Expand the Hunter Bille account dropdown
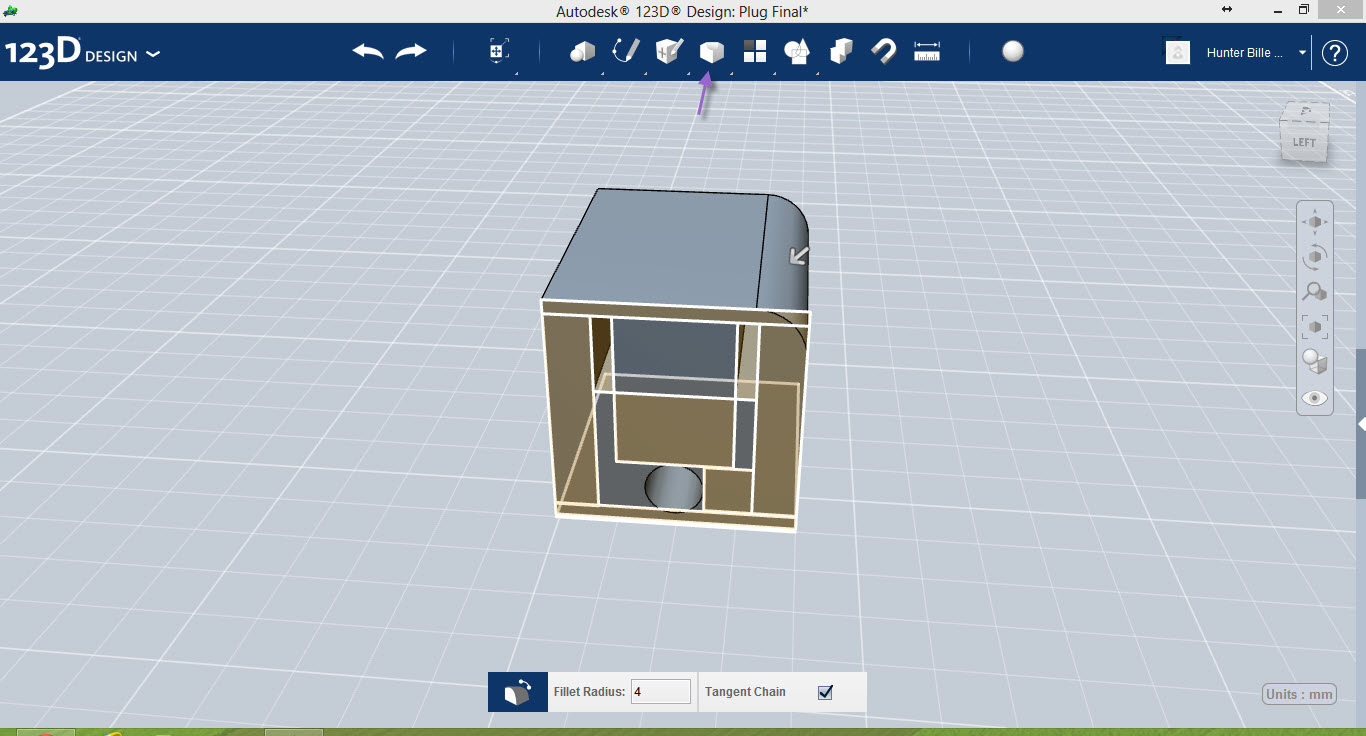Screen dimensions: 1366x736 point(1303,53)
